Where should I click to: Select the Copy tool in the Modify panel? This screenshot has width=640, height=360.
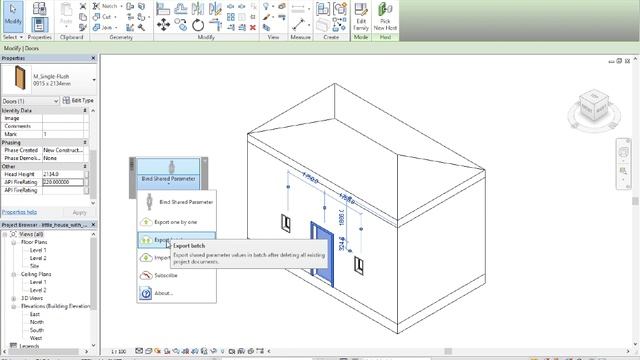(x=180, y=25)
